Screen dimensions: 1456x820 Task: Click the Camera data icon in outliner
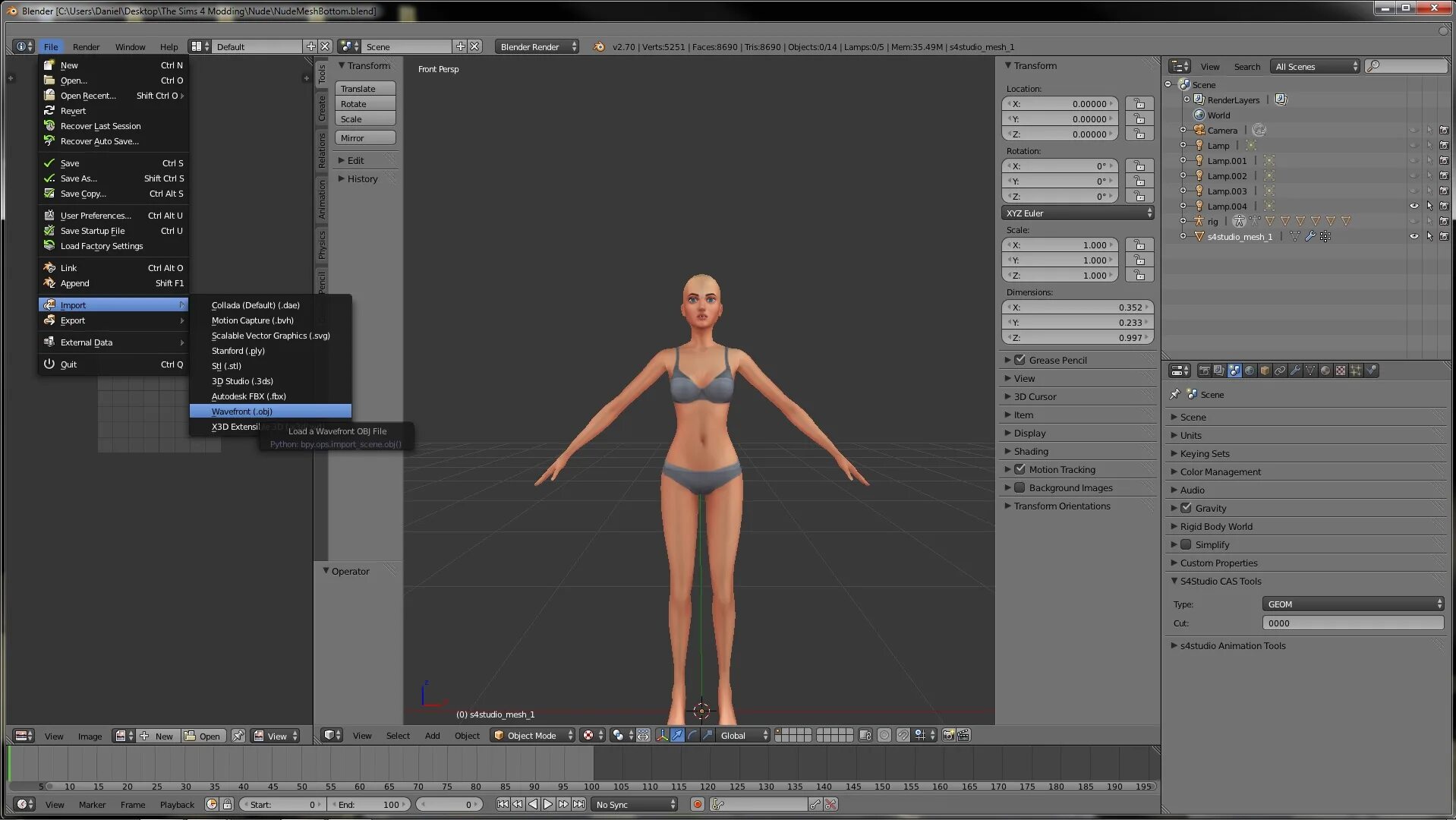click(1259, 130)
